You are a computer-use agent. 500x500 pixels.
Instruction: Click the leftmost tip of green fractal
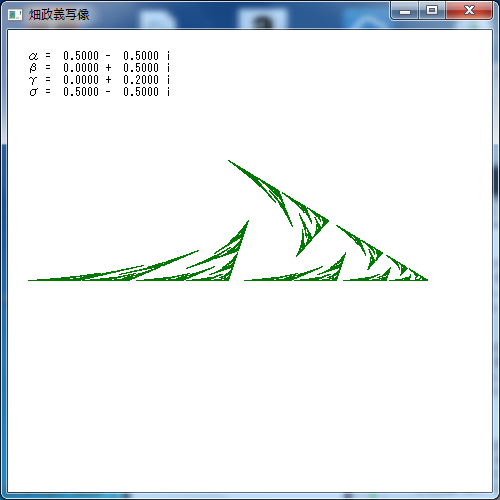(29, 280)
